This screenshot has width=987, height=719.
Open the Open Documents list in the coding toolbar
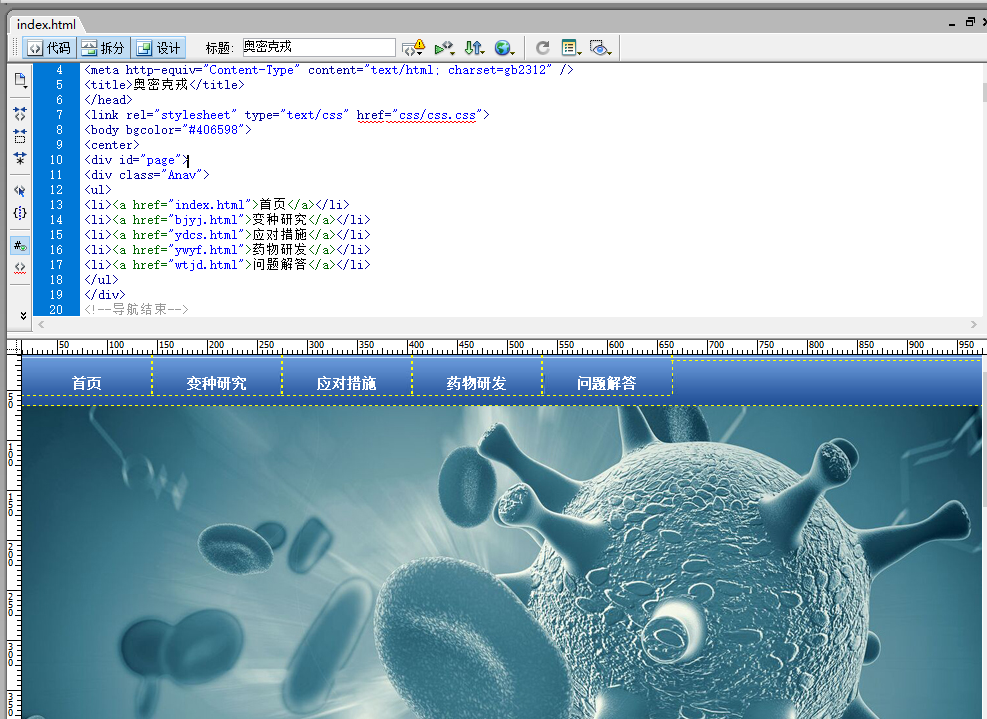20,81
